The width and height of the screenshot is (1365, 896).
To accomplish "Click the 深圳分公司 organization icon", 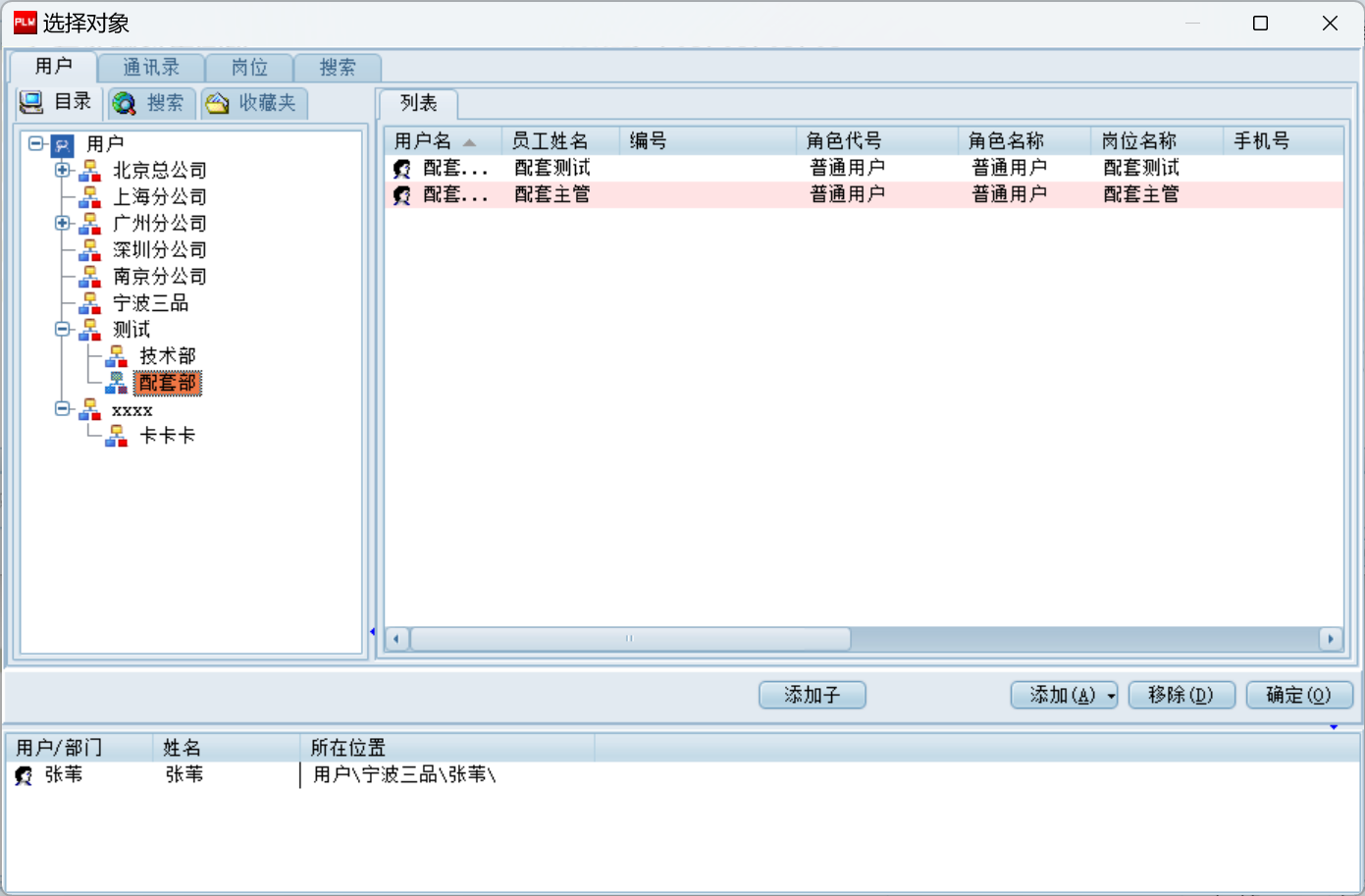I will pyautogui.click(x=89, y=250).
